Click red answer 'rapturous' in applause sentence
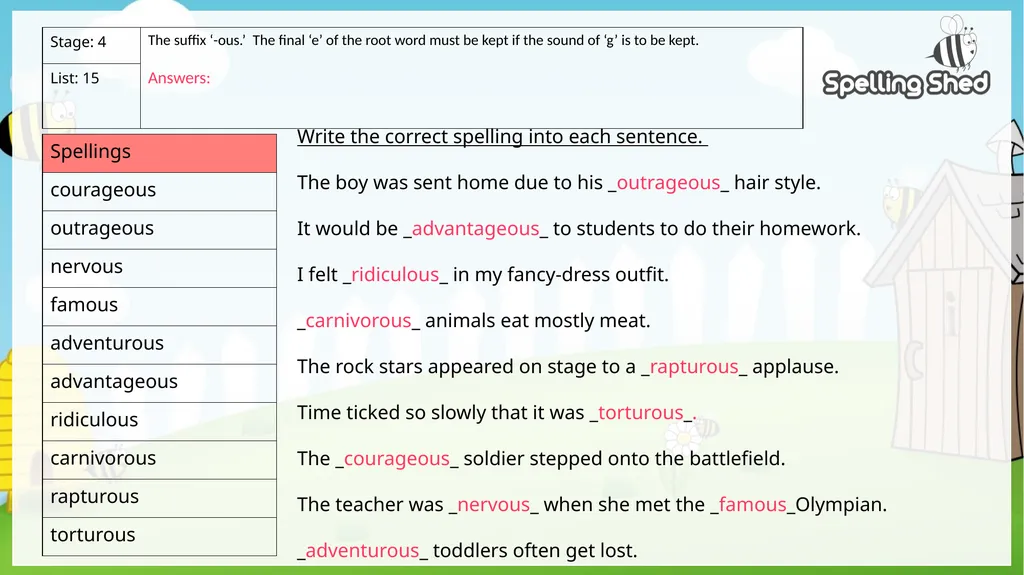The image size is (1024, 575). point(694,367)
